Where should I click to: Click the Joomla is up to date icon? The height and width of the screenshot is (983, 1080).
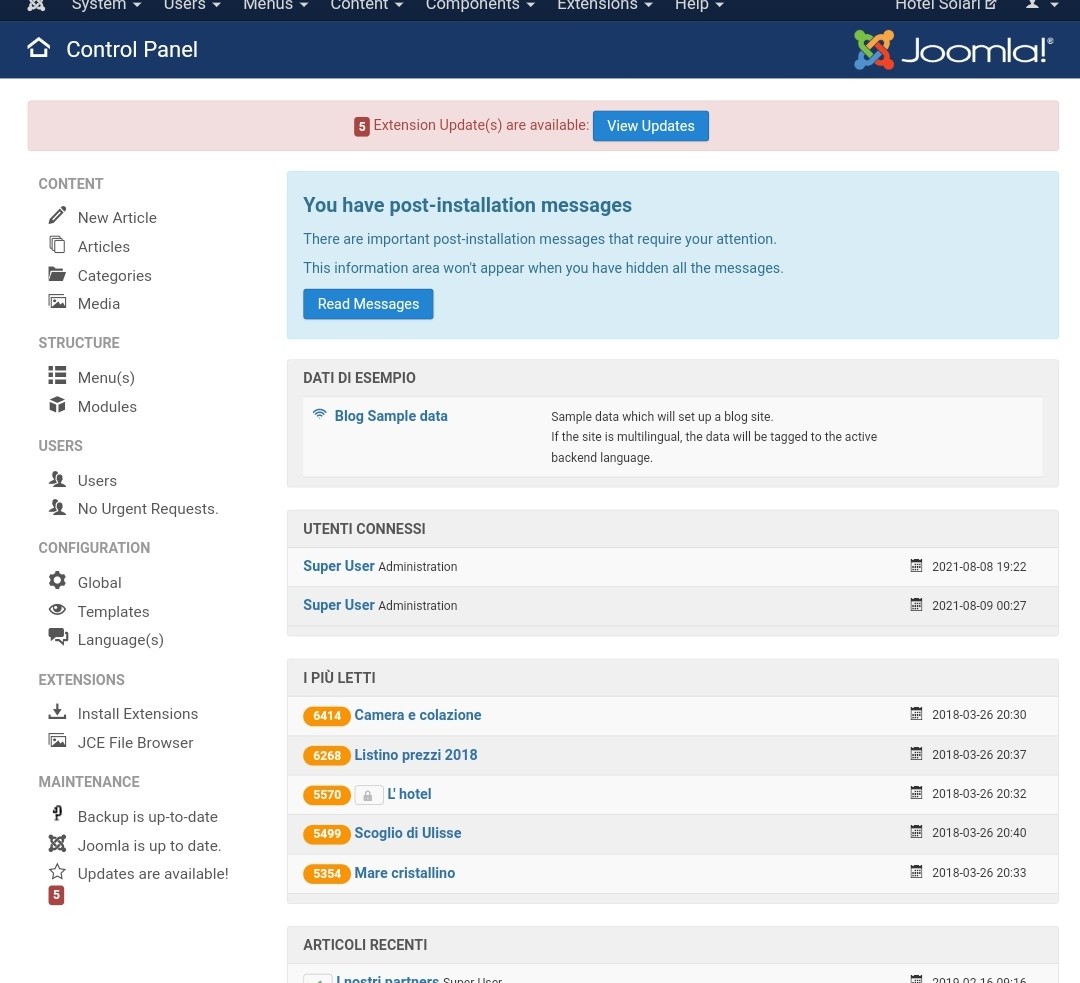57,843
